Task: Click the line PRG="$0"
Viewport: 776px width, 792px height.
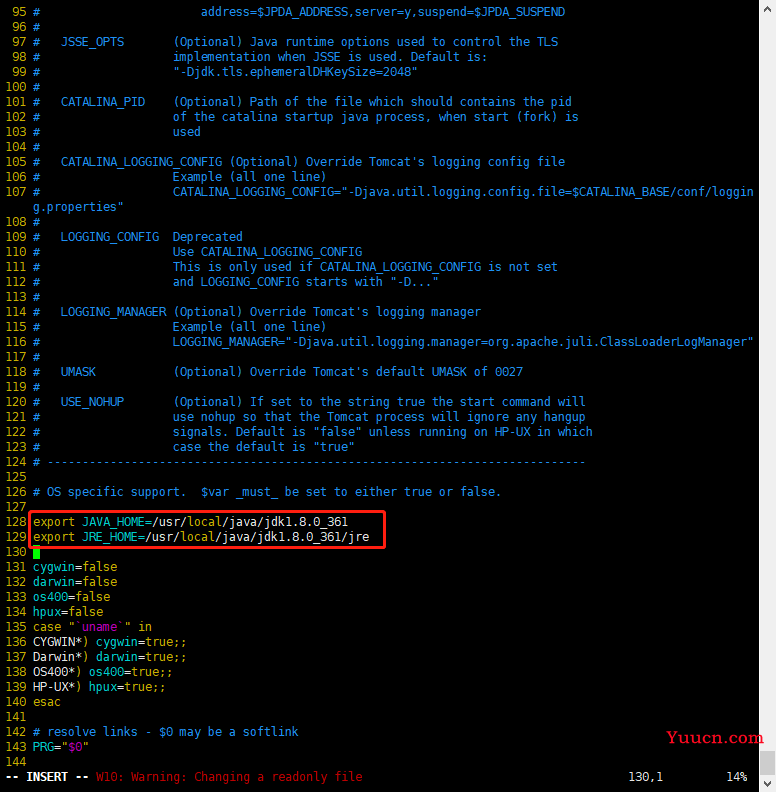Action: coord(61,747)
